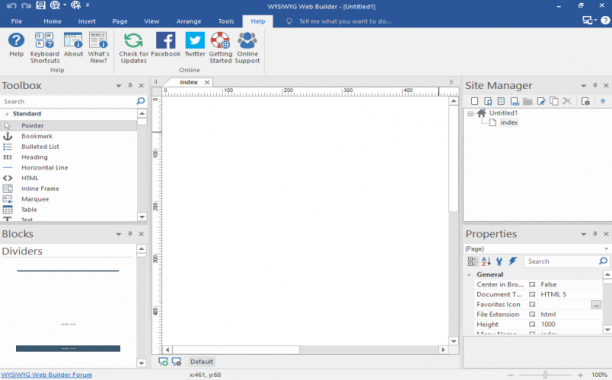Open the Facebook page

[165, 45]
